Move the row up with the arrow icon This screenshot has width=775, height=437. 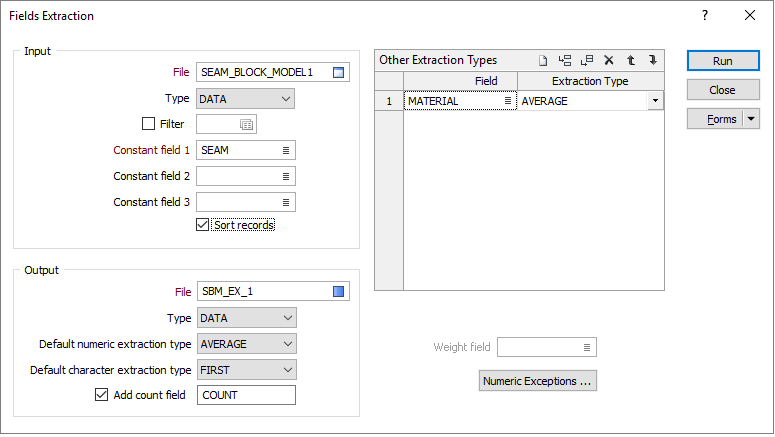click(x=631, y=60)
